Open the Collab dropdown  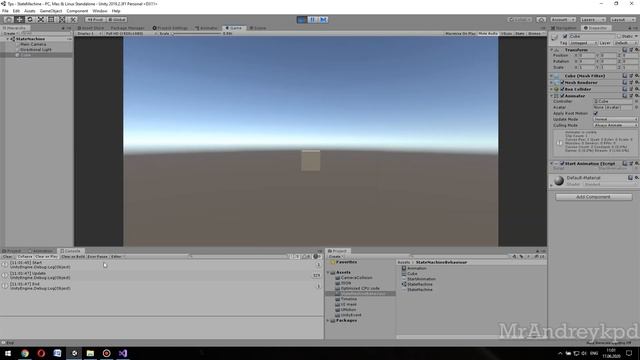tap(520, 20)
